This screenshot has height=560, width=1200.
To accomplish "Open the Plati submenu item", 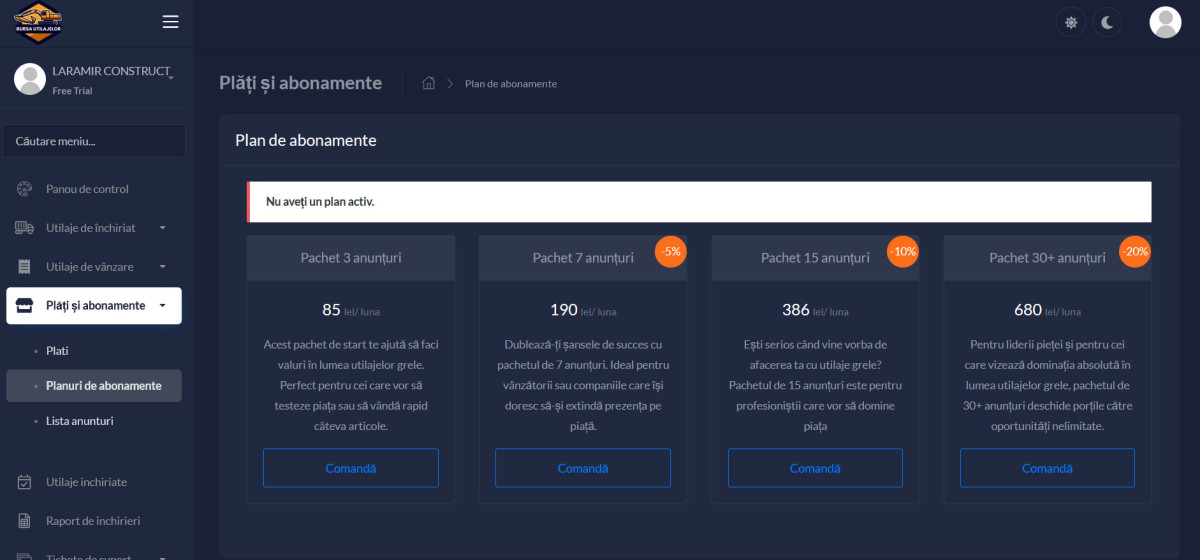I will (57, 351).
